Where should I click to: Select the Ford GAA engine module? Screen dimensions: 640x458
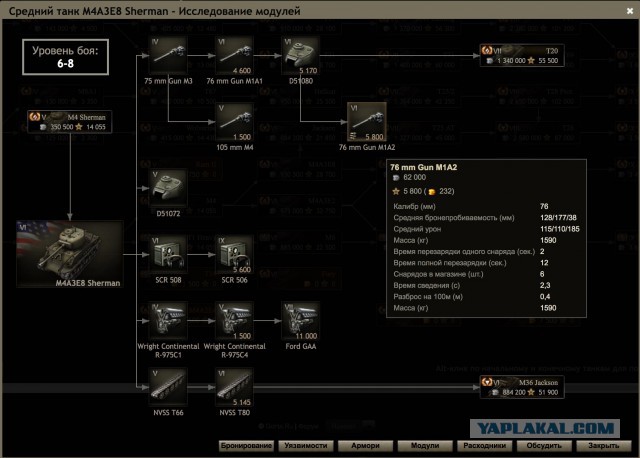point(300,321)
